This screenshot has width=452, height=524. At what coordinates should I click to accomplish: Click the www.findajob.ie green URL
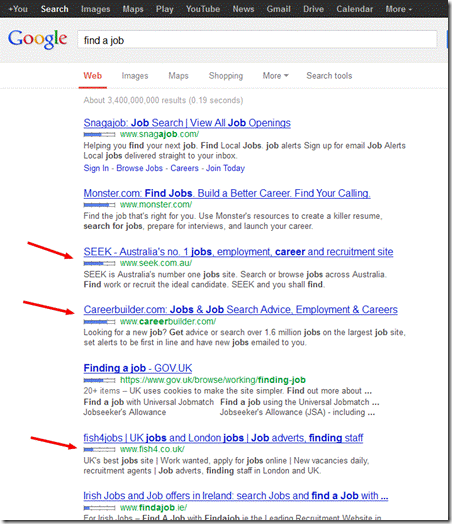(153, 508)
